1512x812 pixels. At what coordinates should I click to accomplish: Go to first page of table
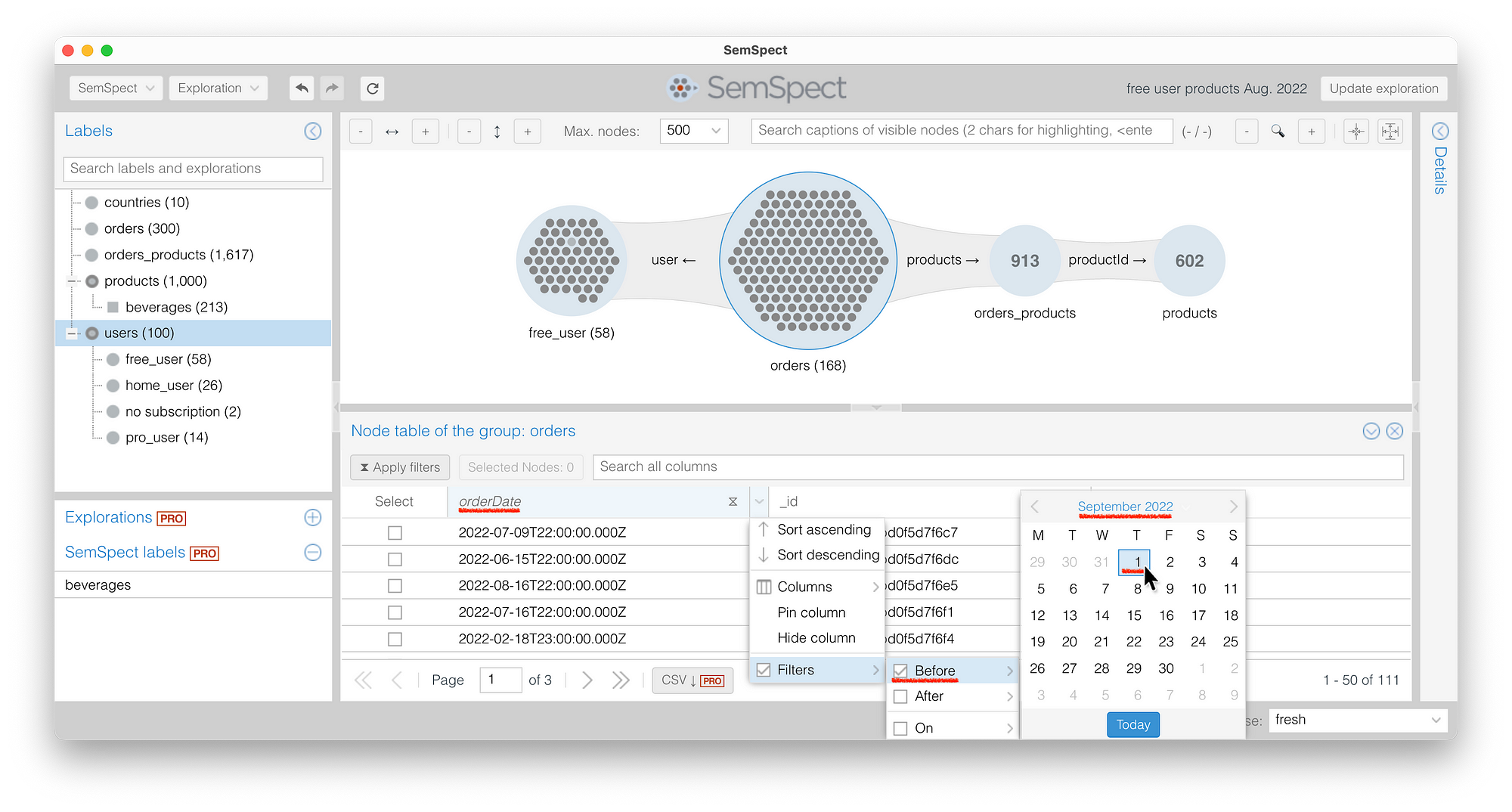363,680
